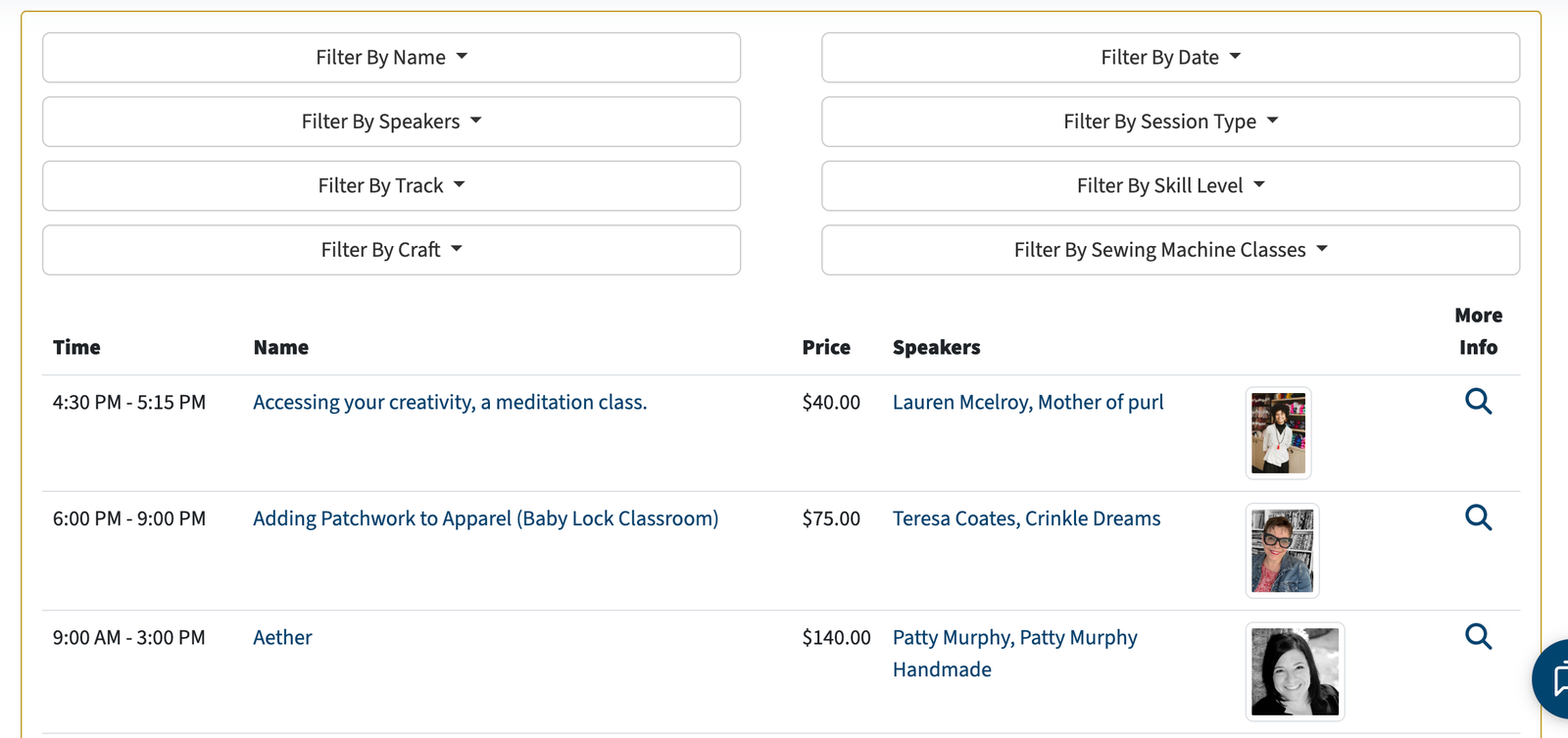Open Accessing your creativity class link

pos(450,403)
